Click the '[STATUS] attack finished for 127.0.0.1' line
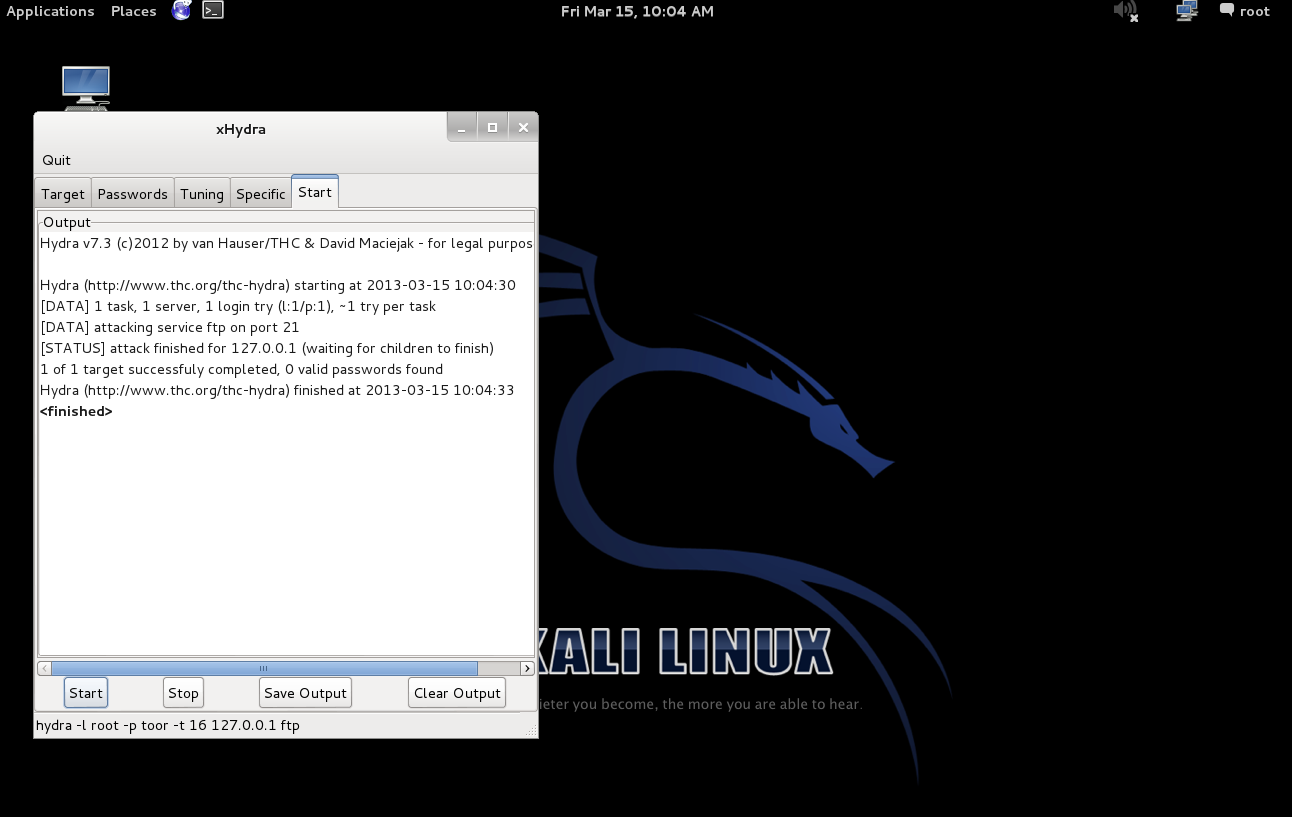Image resolution: width=1292 pixels, height=817 pixels. point(267,348)
